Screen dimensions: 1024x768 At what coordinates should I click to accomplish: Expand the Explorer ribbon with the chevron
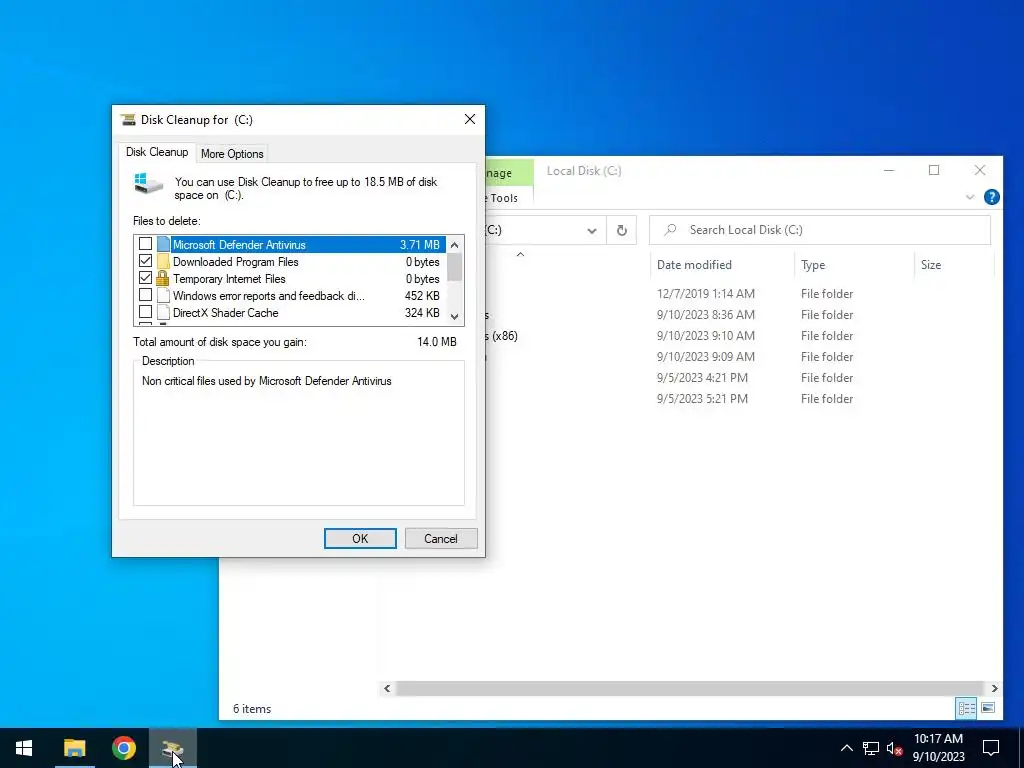pos(970,197)
